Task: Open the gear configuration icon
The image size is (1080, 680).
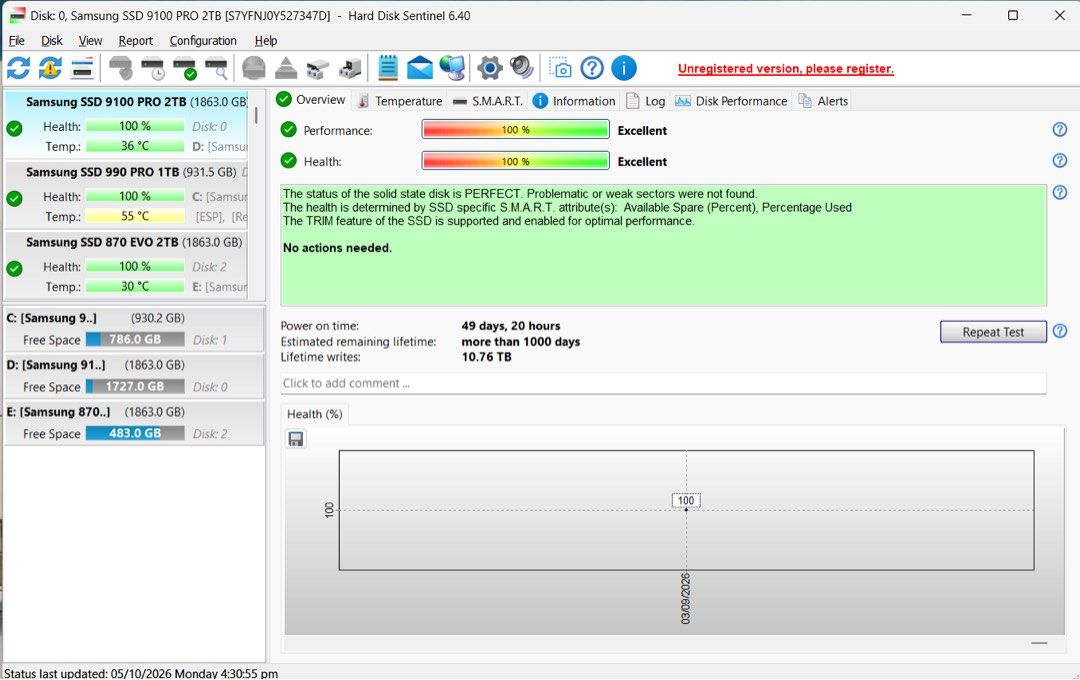Action: pos(490,68)
